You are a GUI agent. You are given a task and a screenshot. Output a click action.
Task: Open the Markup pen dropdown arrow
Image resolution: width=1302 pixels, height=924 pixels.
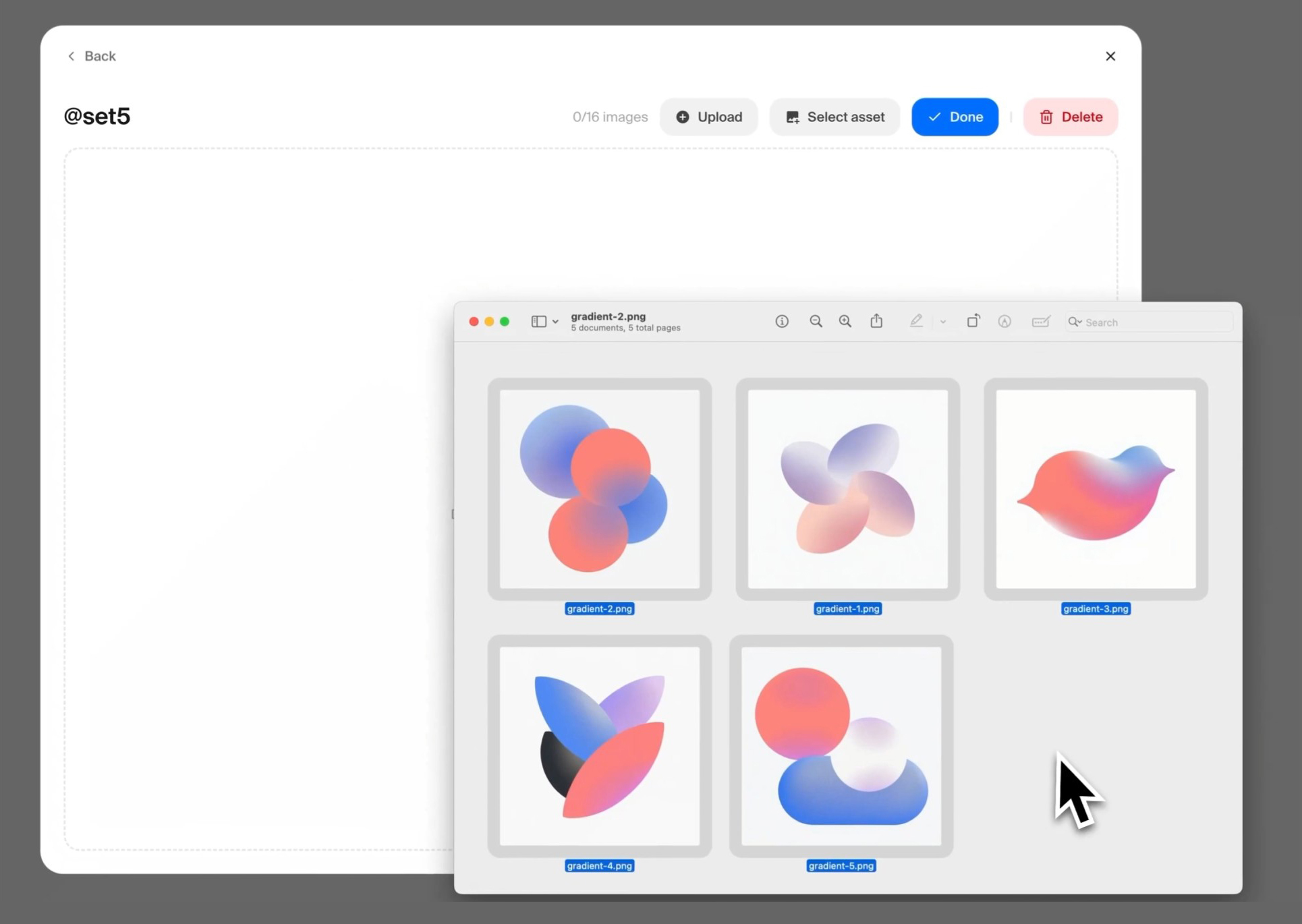(x=943, y=322)
